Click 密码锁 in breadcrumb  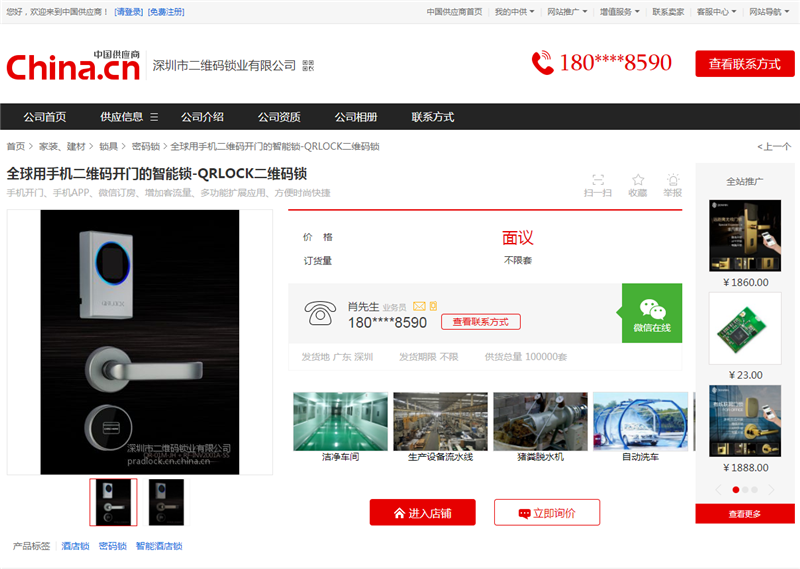click(146, 146)
